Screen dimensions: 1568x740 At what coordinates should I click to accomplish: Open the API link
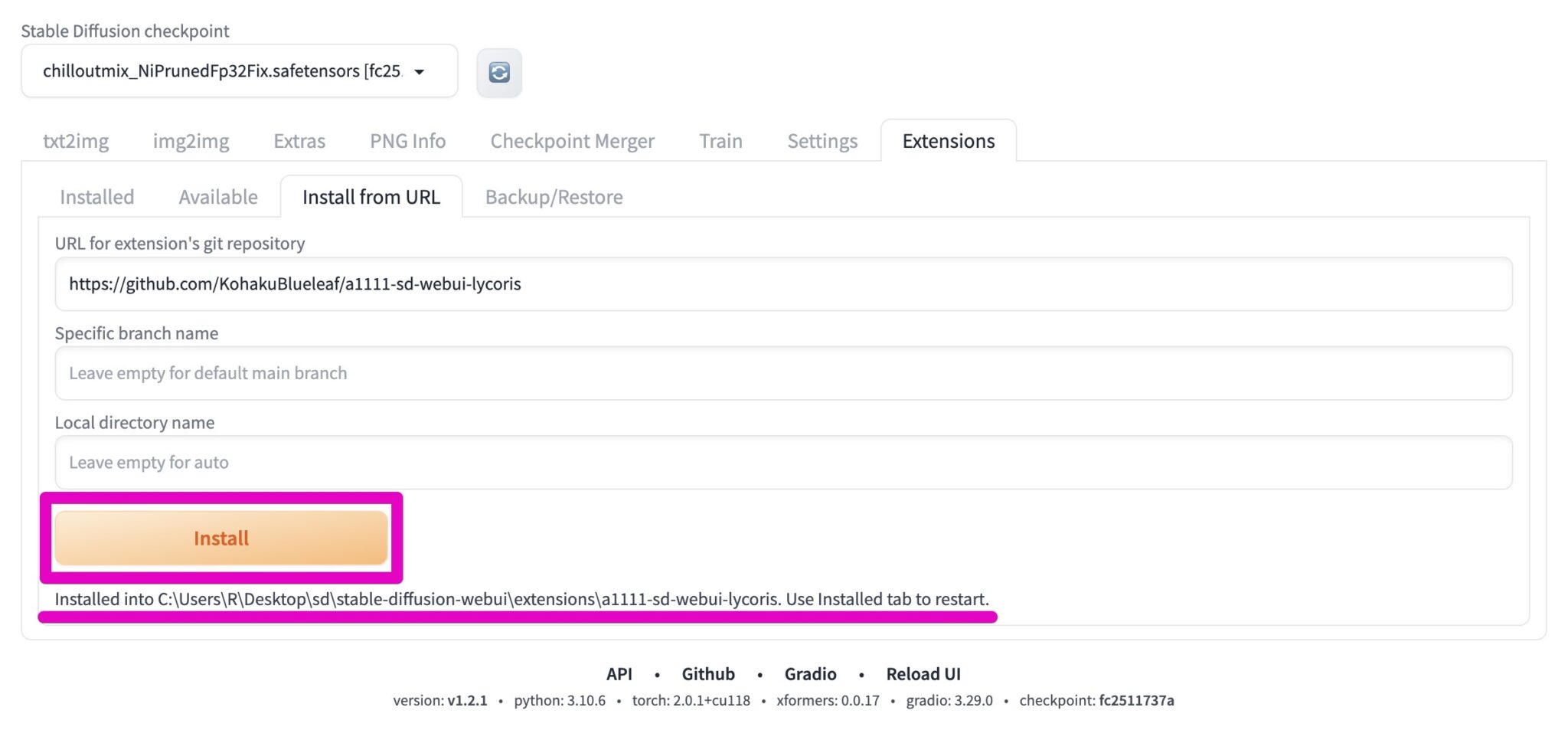tap(619, 674)
